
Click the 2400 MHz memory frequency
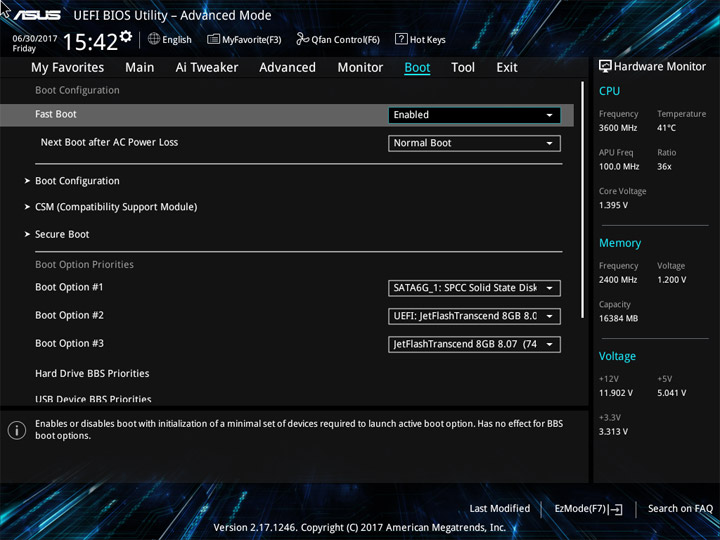(618, 280)
